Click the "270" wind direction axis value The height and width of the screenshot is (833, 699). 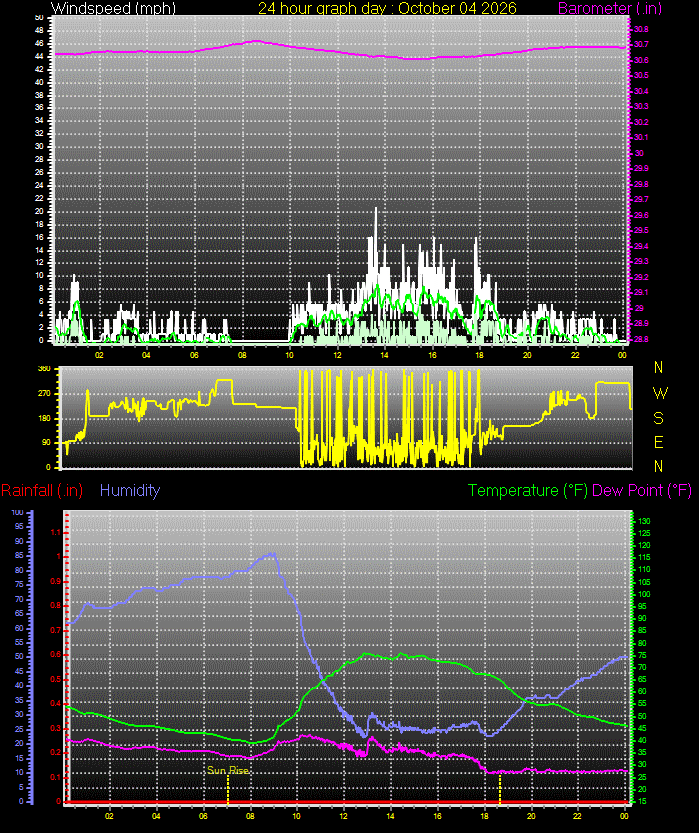[45, 394]
